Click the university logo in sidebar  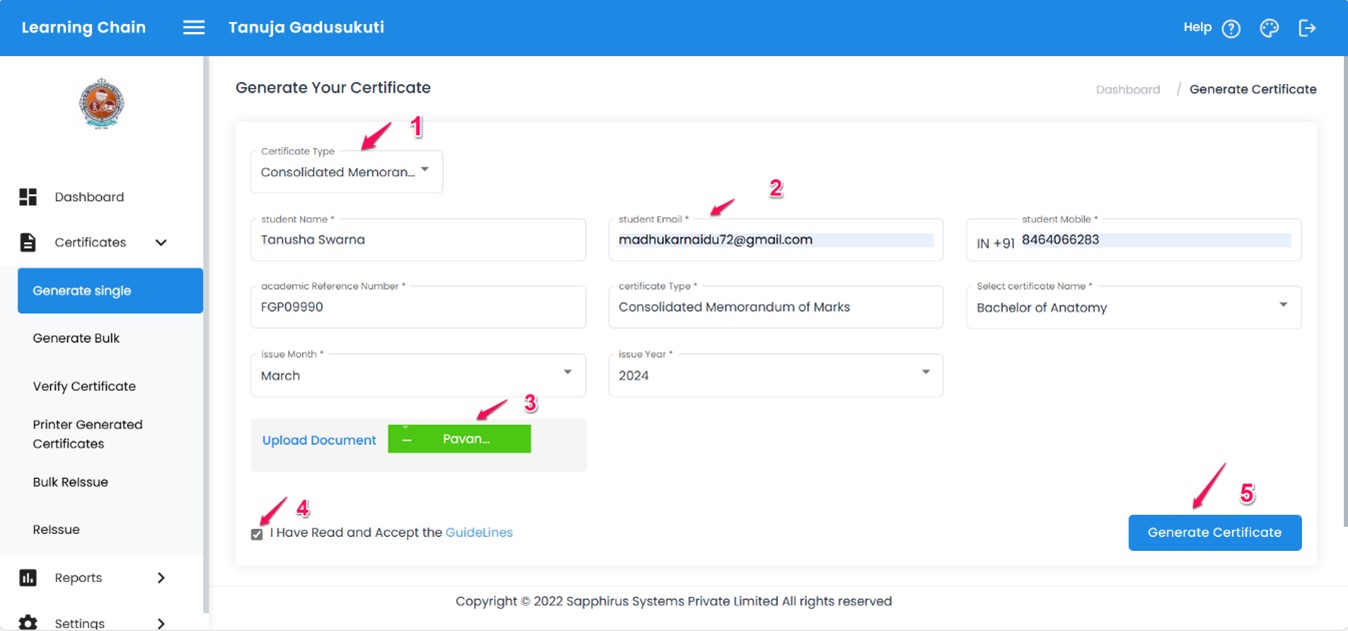(101, 104)
